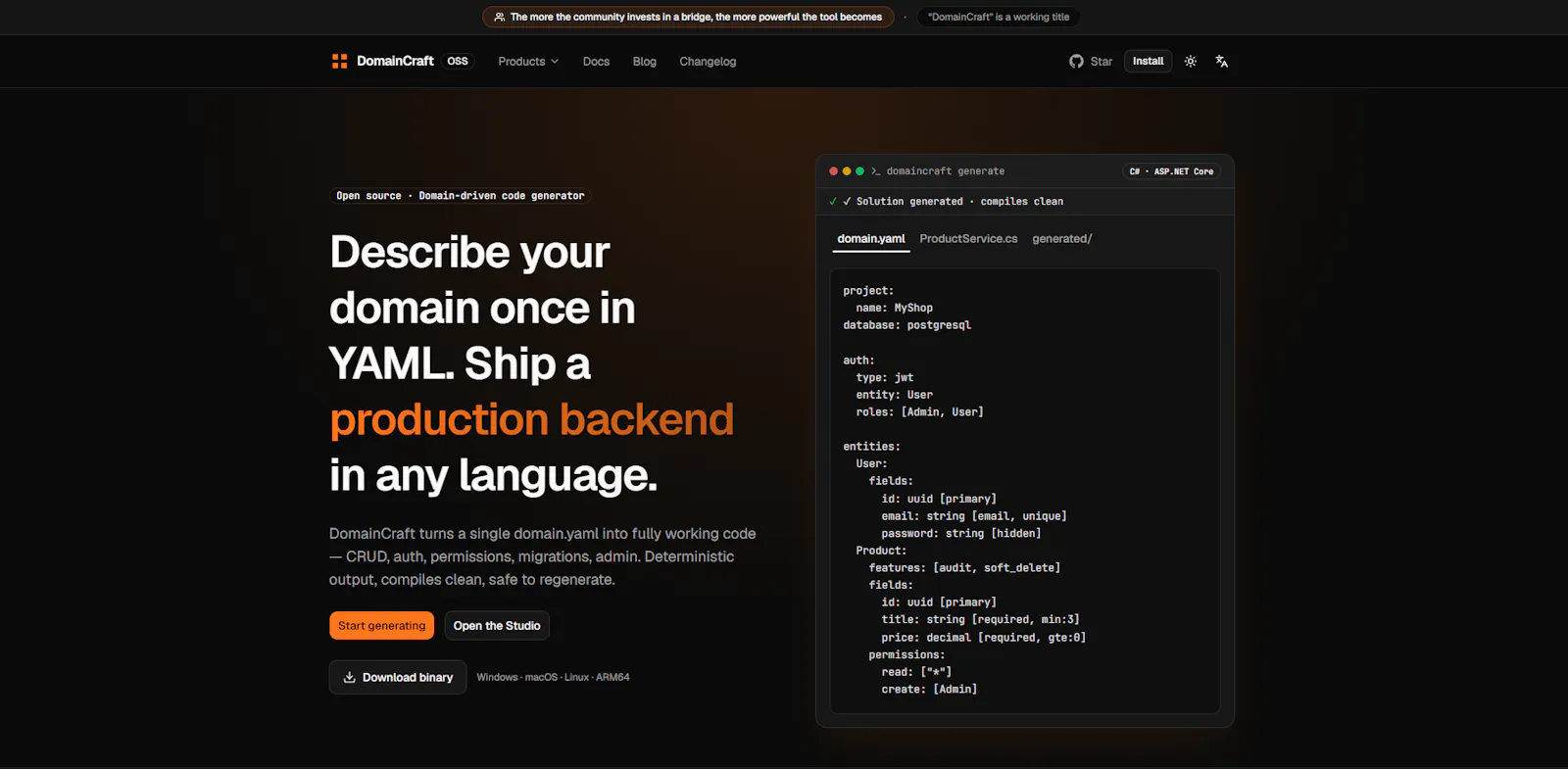The width and height of the screenshot is (1568, 769).
Task: Click the Open source · Domain-driven code generator tag
Action: pyautogui.click(x=461, y=196)
